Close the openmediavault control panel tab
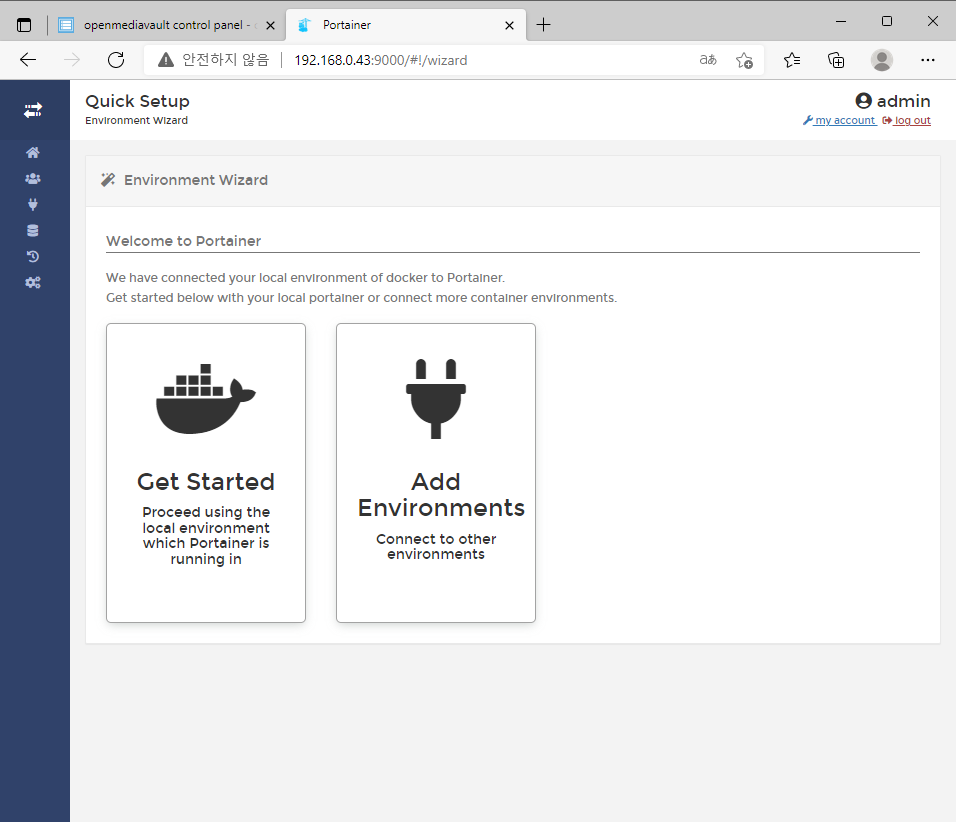The height and width of the screenshot is (822, 956). (x=271, y=26)
